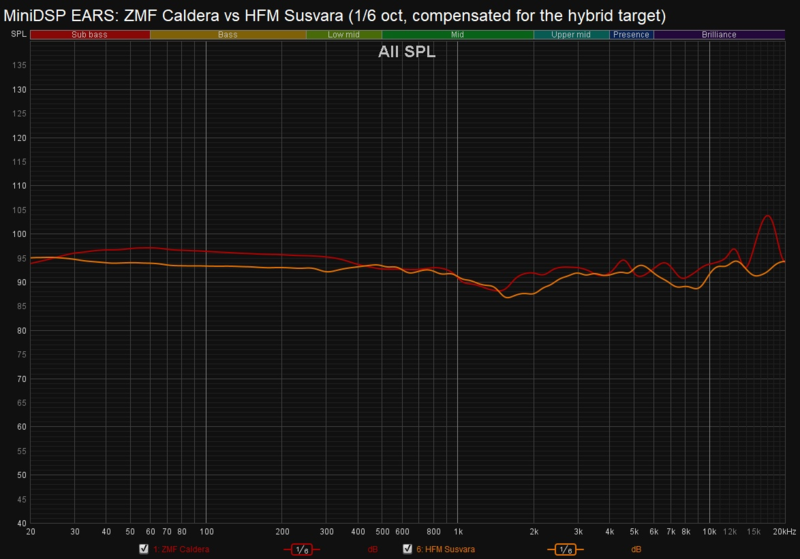The image size is (800, 559).
Task: Click the 1k frequency axis label
Action: pyautogui.click(x=458, y=530)
